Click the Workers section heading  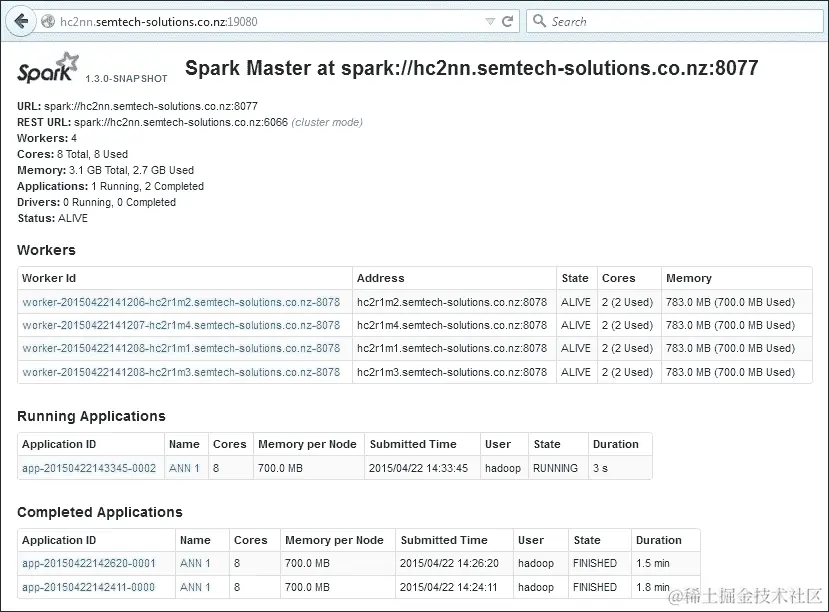point(47,250)
